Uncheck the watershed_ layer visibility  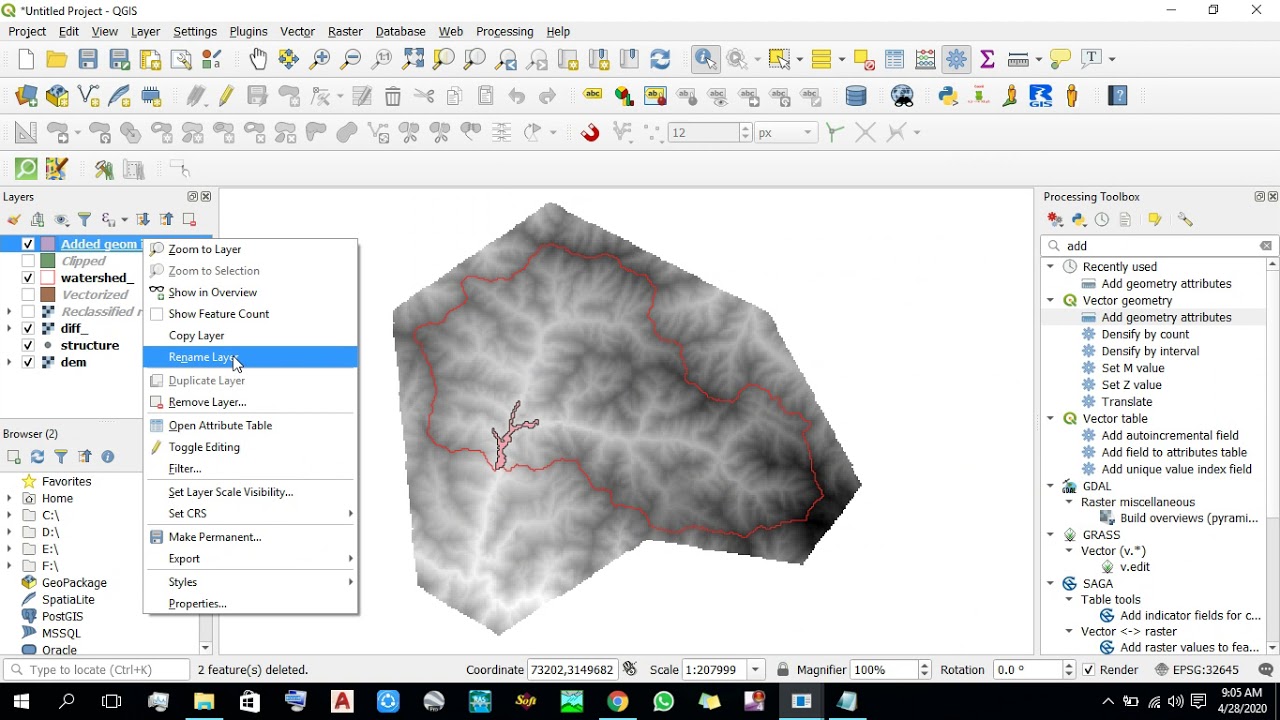[x=28, y=278]
